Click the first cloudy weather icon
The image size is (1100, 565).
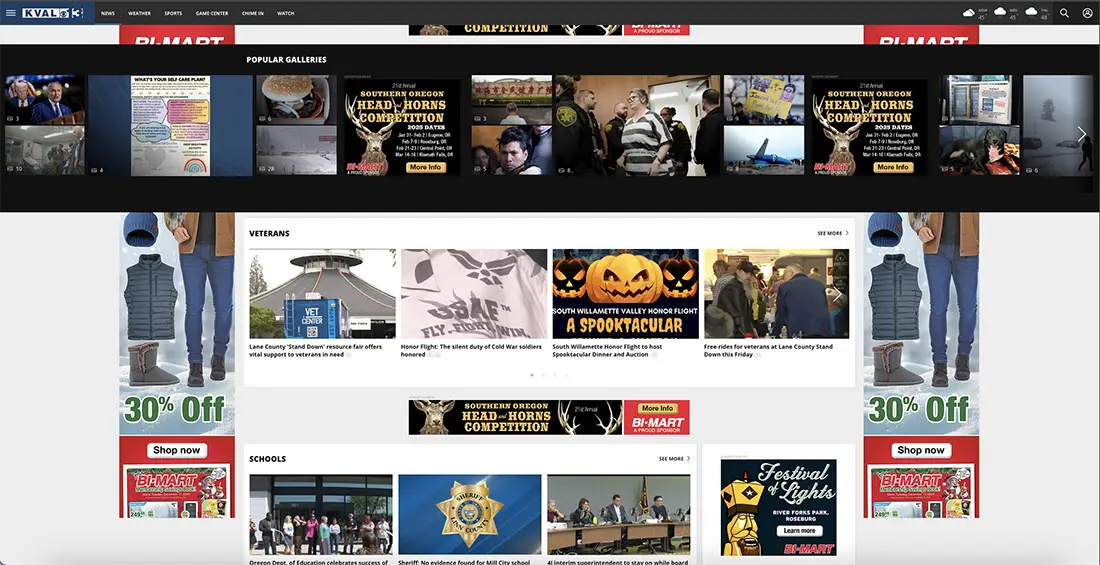click(x=969, y=13)
